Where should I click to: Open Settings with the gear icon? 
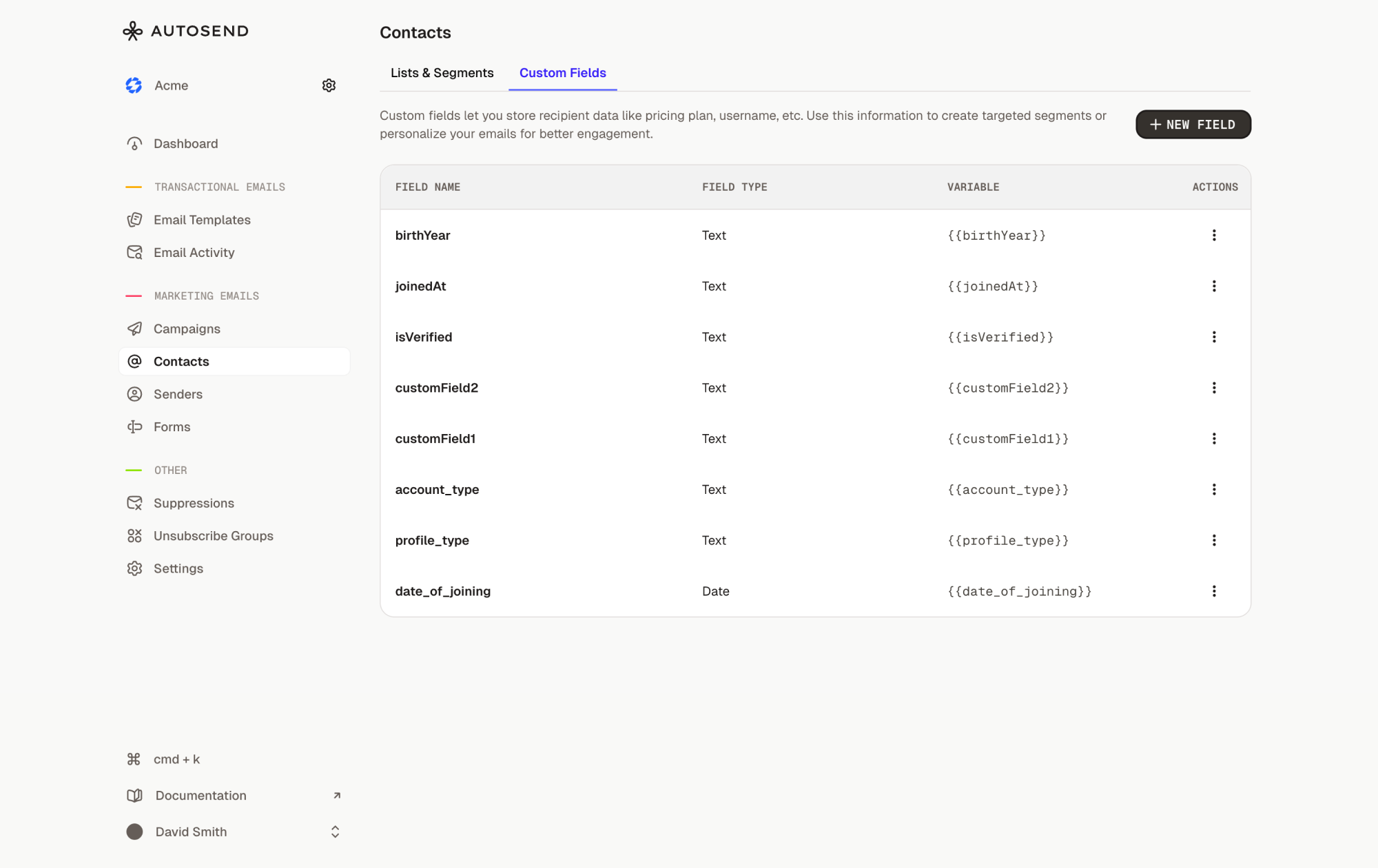point(134,568)
